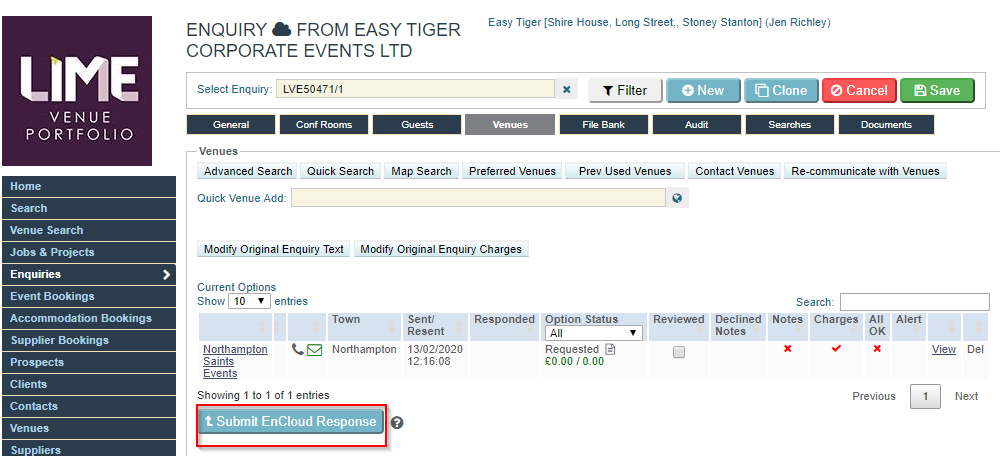This screenshot has height=456, width=1000.
Task: Open Event Bookings in the sidebar
Action: coord(89,297)
